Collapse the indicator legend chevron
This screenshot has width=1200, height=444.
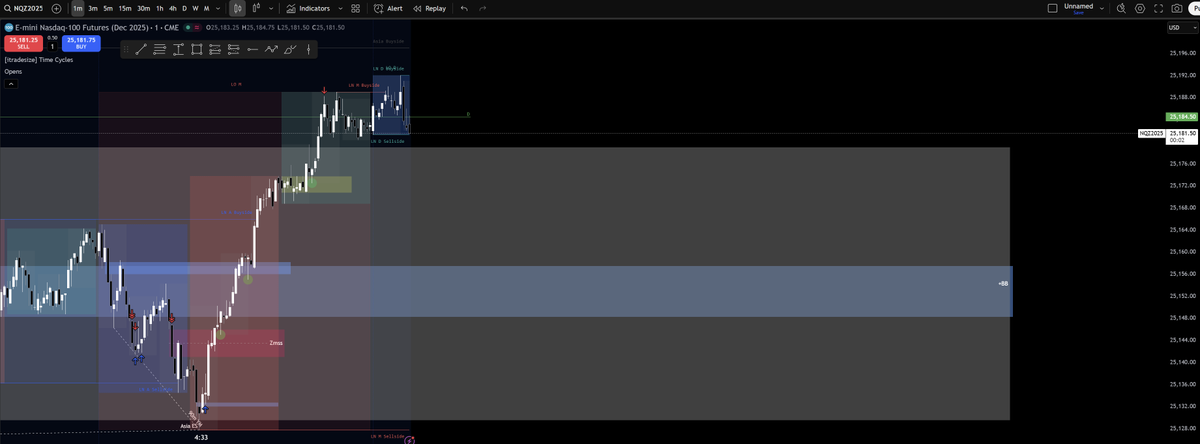tap(10, 84)
